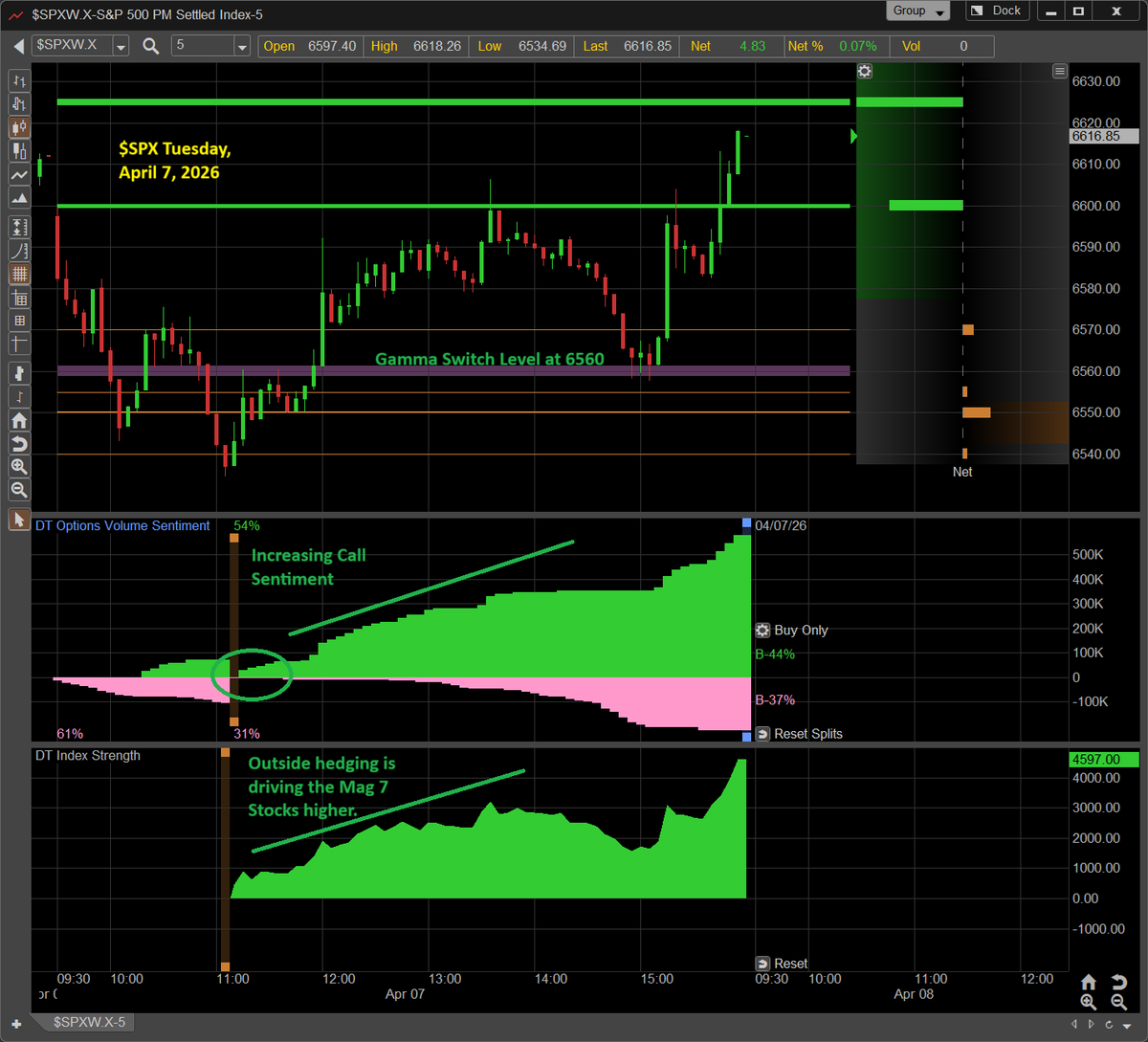This screenshot has width=1148, height=1042.
Task: Click the plus icon to add a tab
Action: (x=17, y=1024)
